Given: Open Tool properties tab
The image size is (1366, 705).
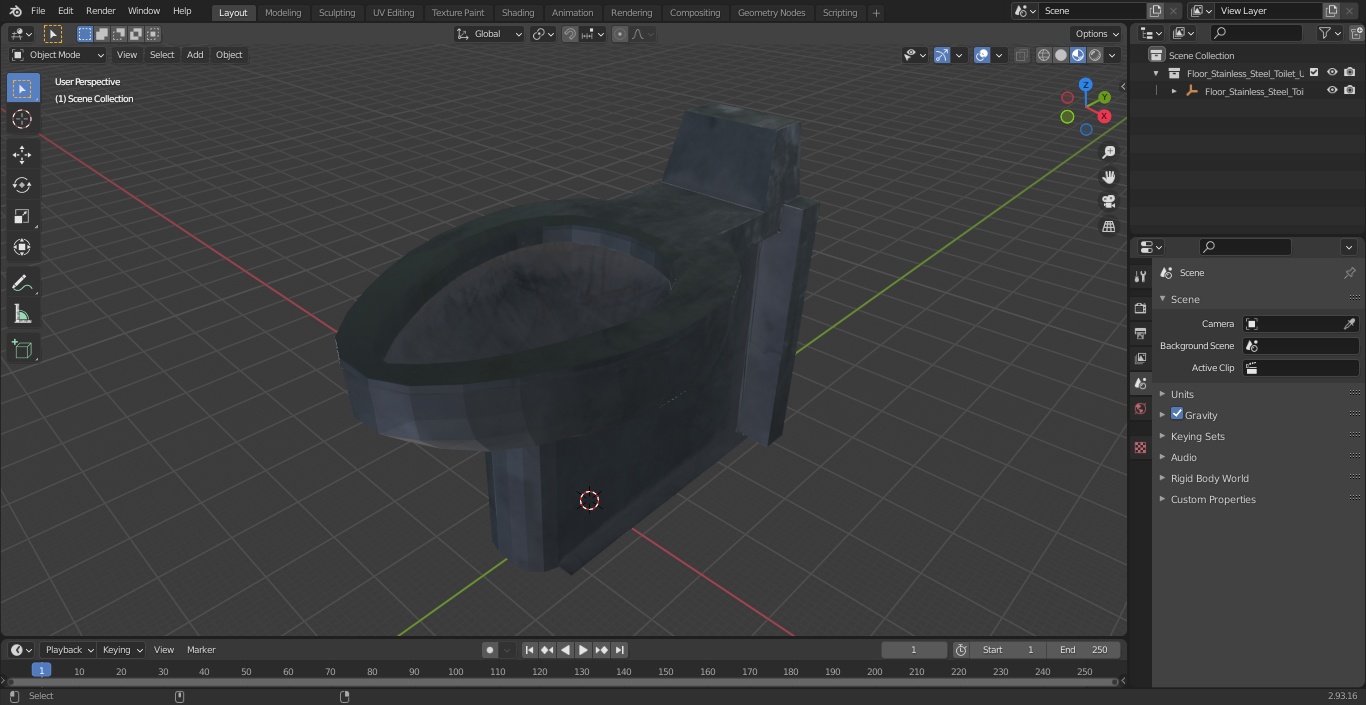Looking at the screenshot, I should pos(1140,277).
